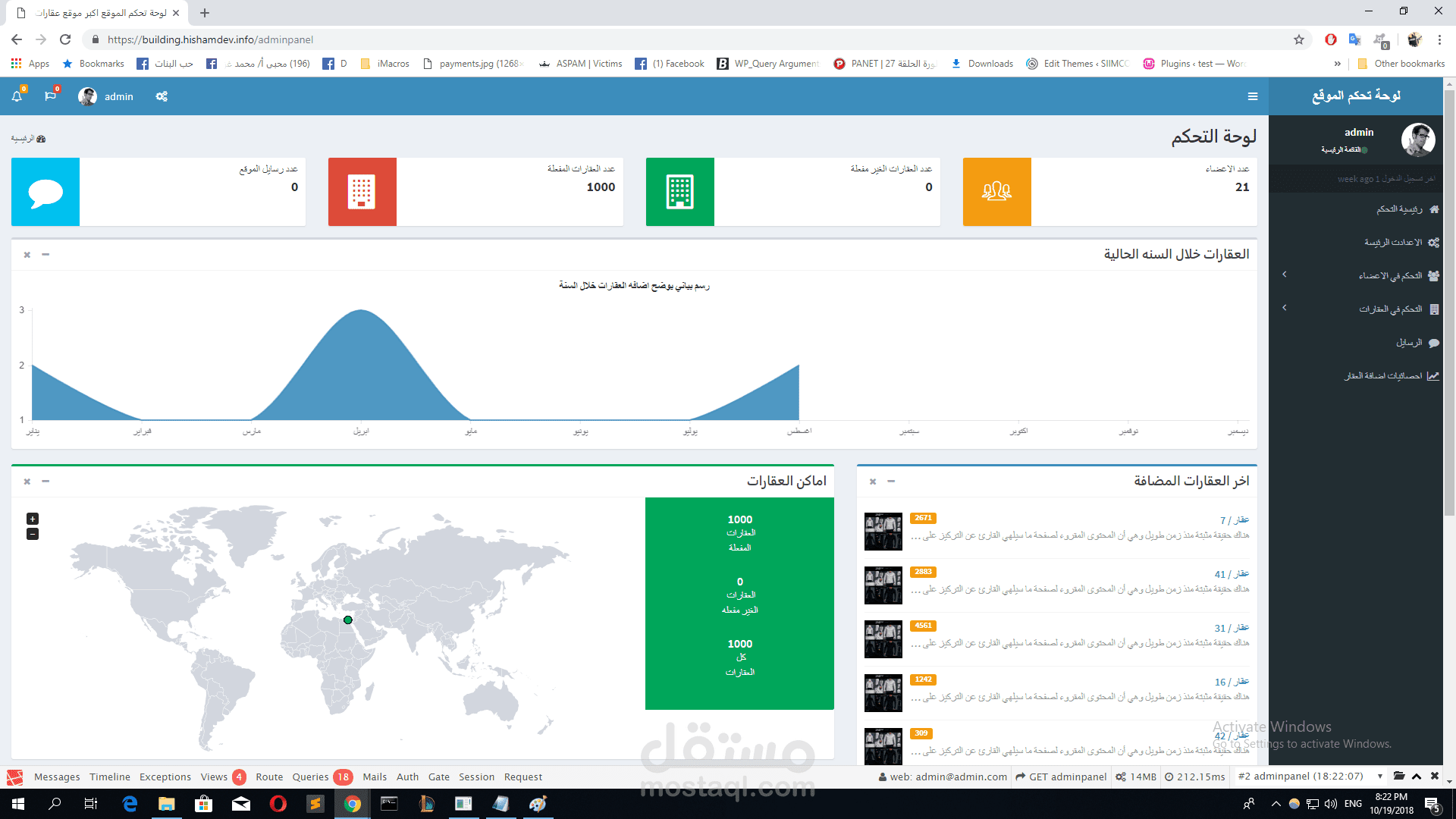Open property 16 link in latest list
Image resolution: width=1456 pixels, height=819 pixels.
click(1232, 682)
